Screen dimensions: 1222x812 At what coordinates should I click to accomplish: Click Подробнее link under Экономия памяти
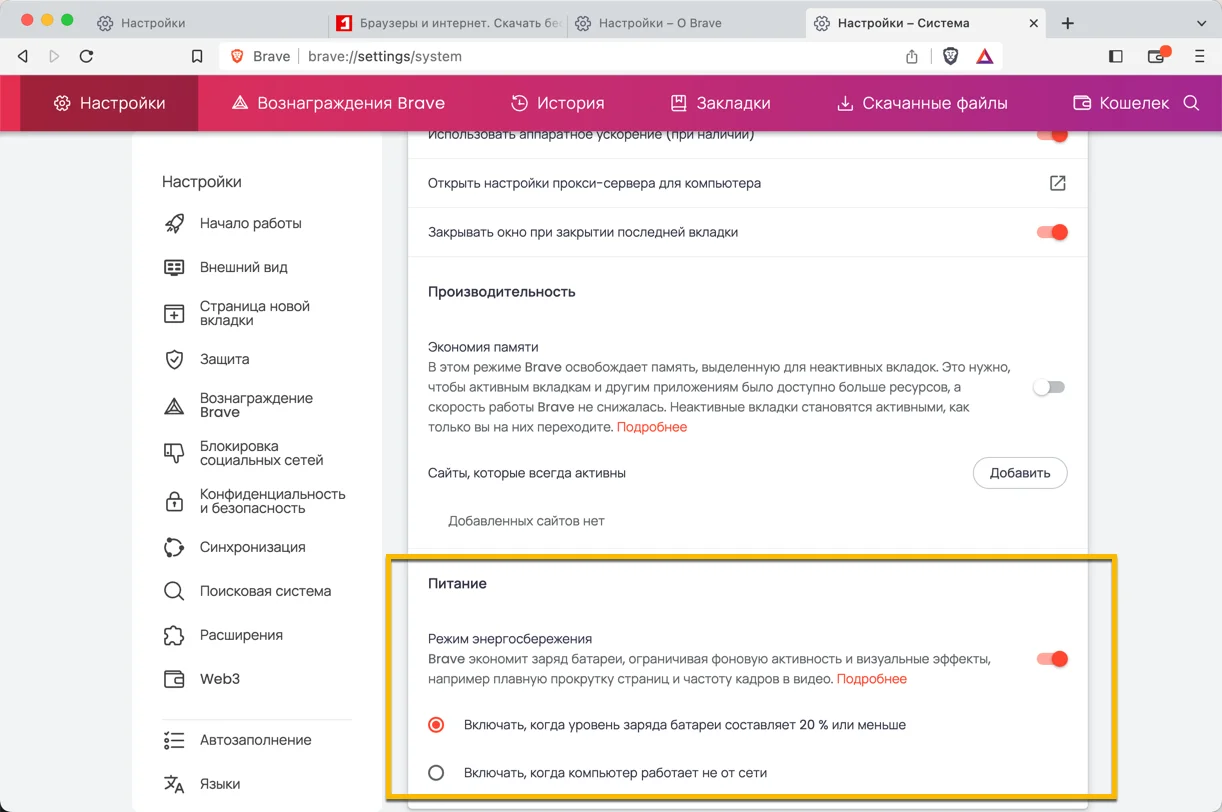(x=652, y=427)
